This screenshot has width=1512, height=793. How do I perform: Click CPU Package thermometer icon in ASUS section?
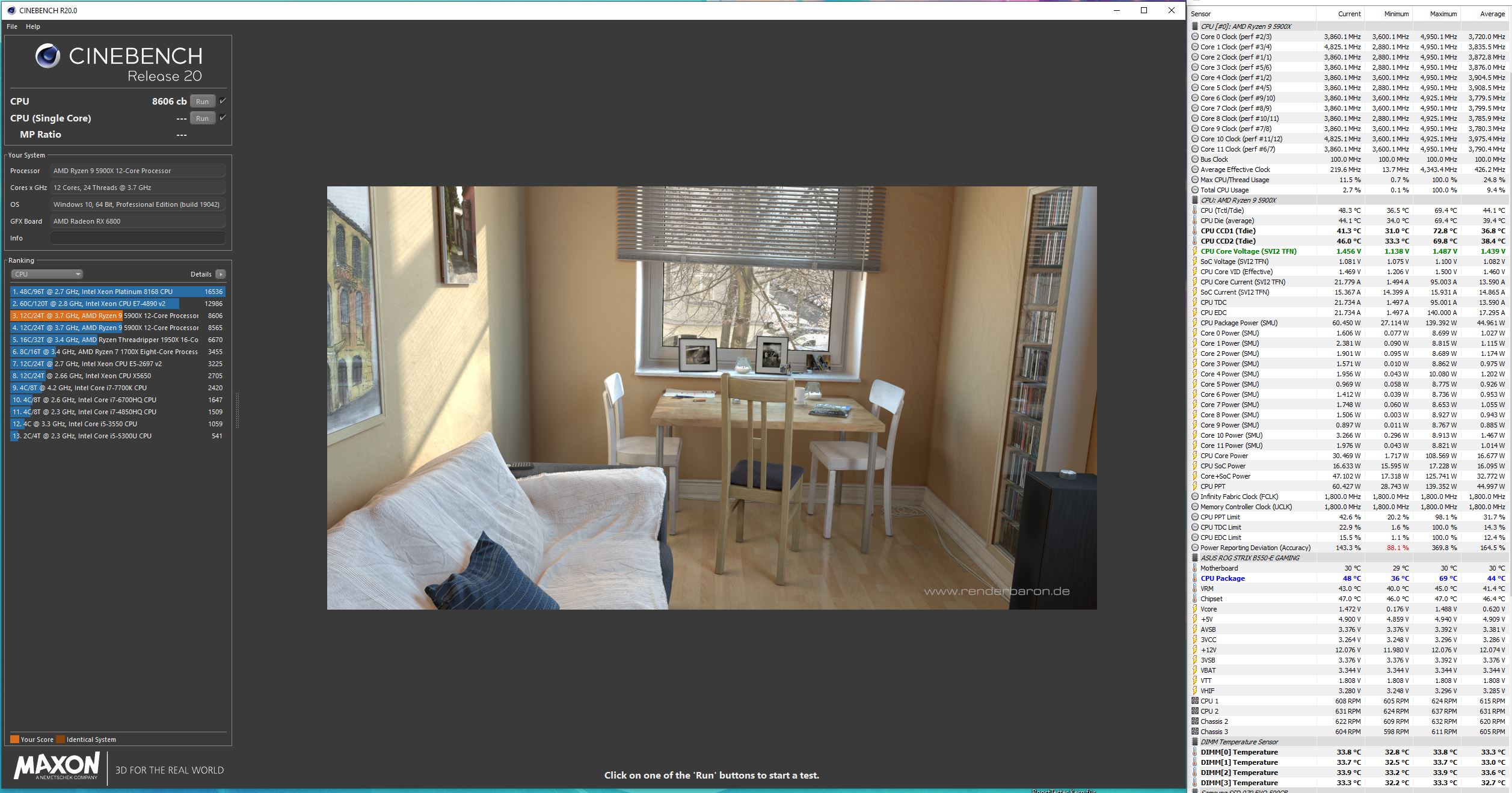(1194, 578)
